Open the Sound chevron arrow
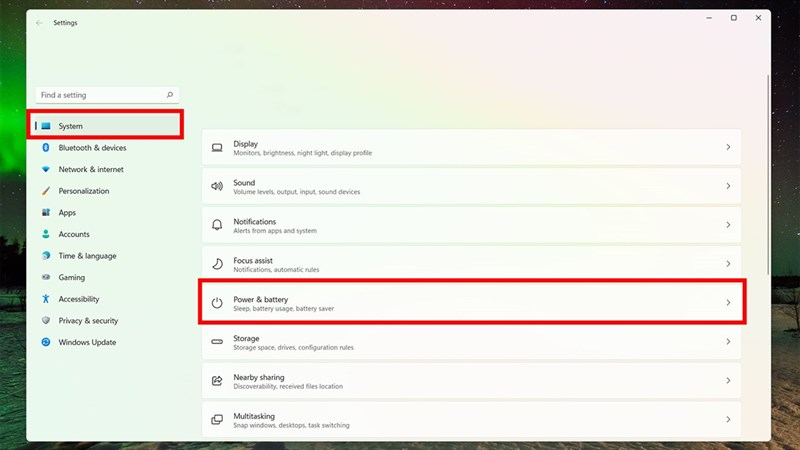Viewport: 800px width, 450px height. point(728,187)
